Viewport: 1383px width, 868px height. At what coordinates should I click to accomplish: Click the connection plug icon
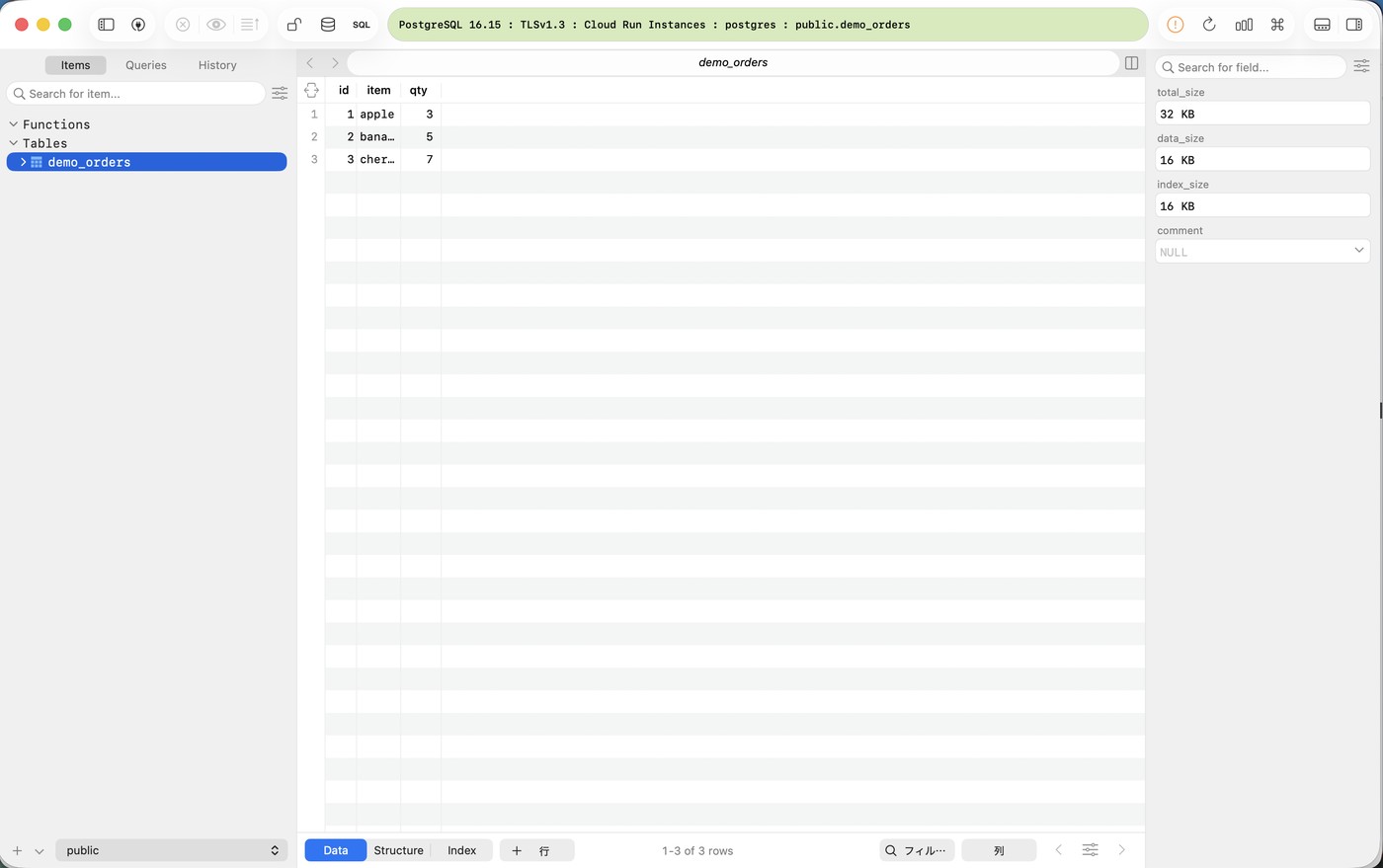pos(138,25)
